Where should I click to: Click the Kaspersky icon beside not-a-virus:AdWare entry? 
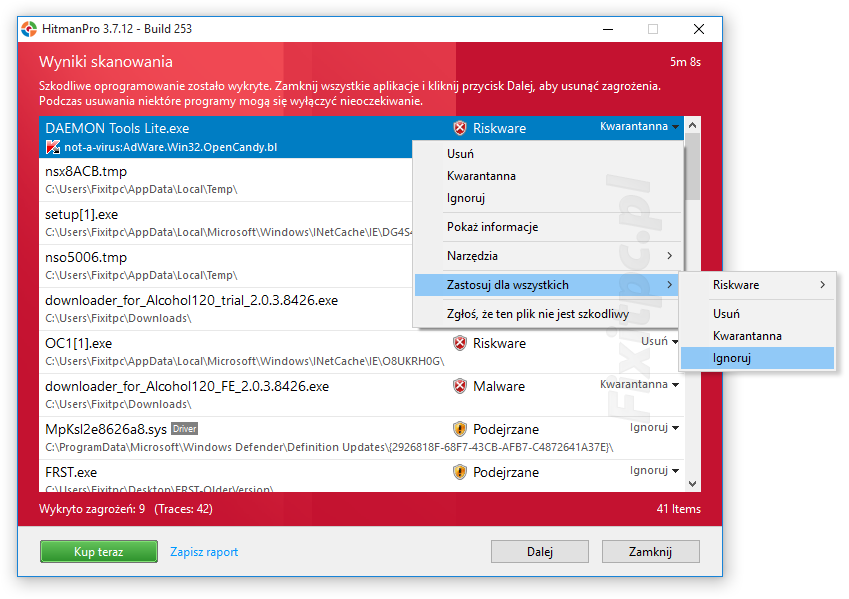tap(53, 147)
